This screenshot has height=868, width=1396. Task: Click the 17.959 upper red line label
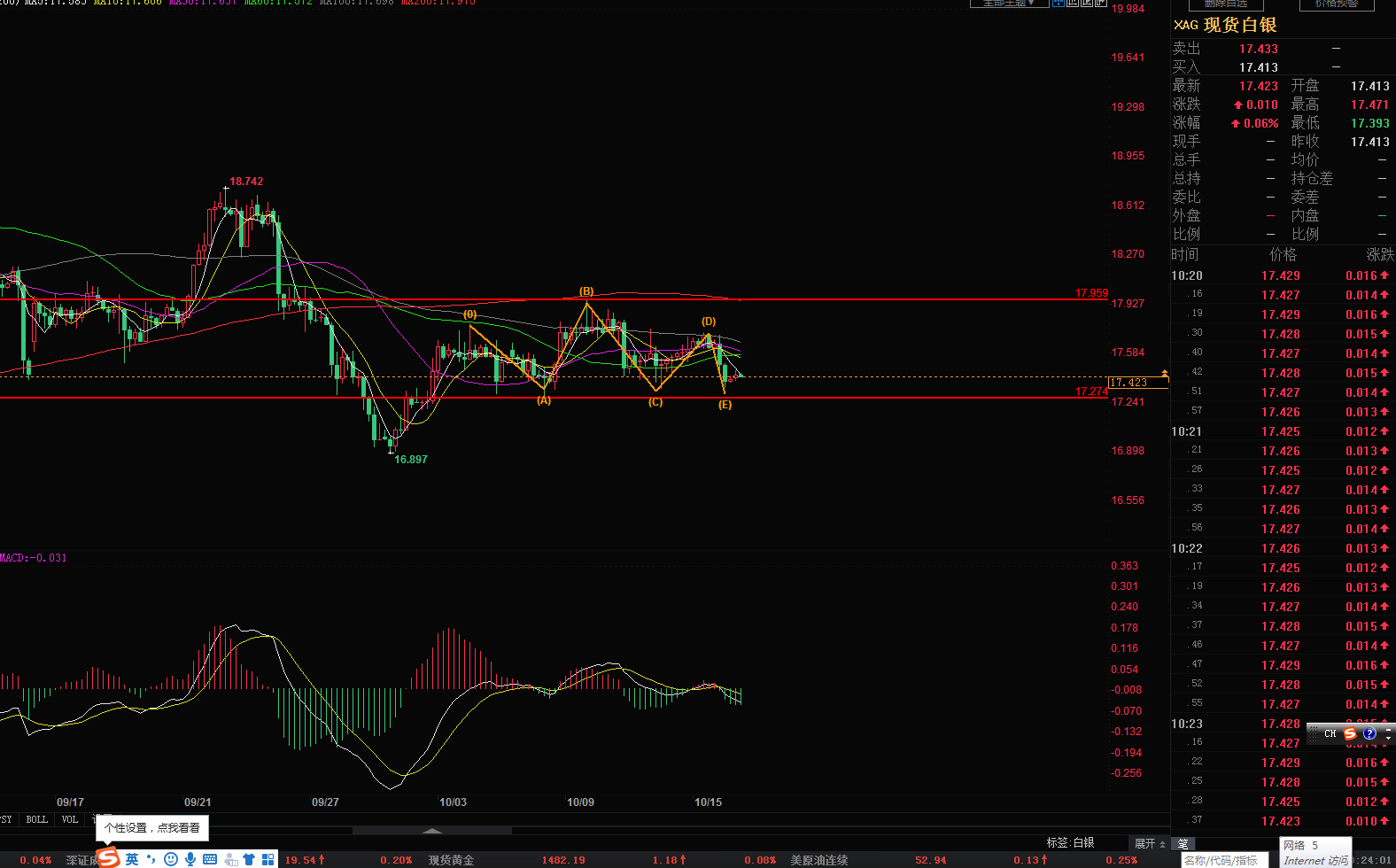(x=1091, y=293)
